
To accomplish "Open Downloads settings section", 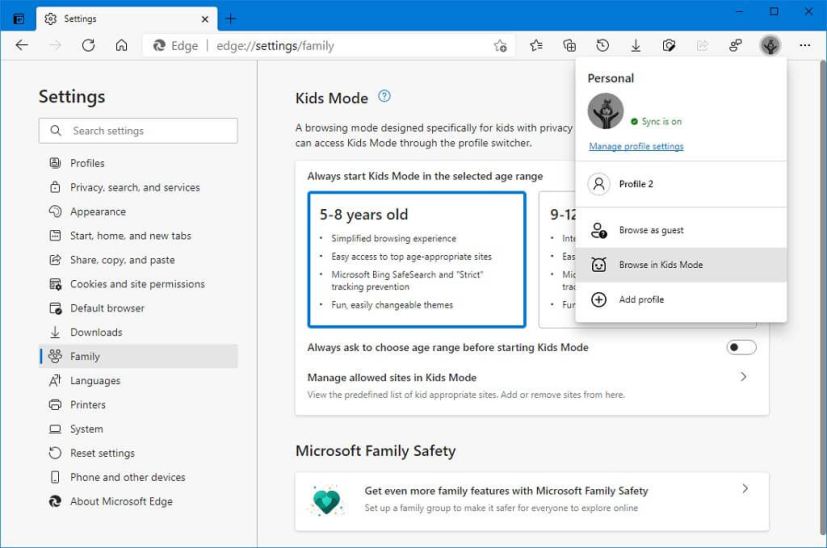I will 138,332.
